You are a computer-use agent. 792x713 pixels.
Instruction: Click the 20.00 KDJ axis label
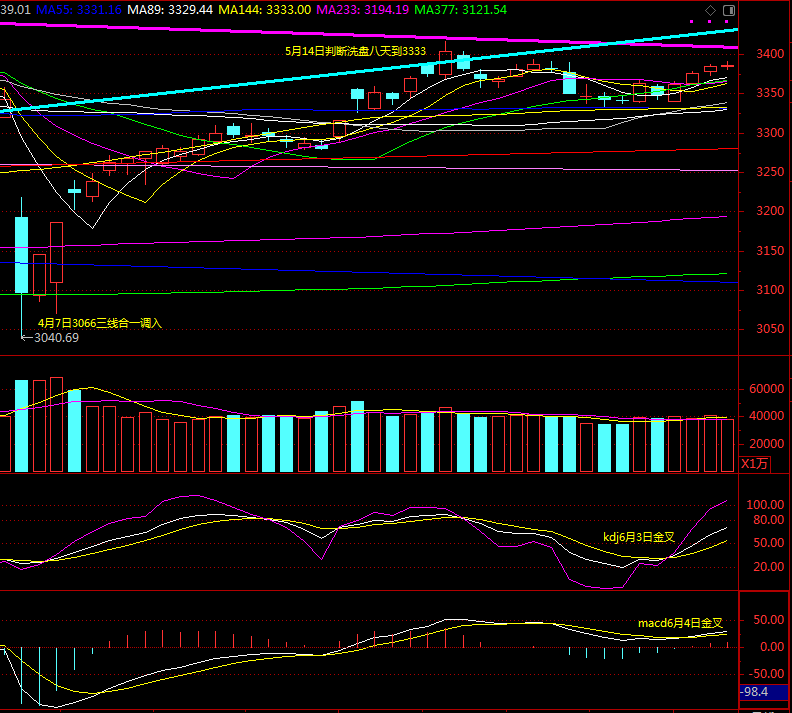tap(768, 567)
